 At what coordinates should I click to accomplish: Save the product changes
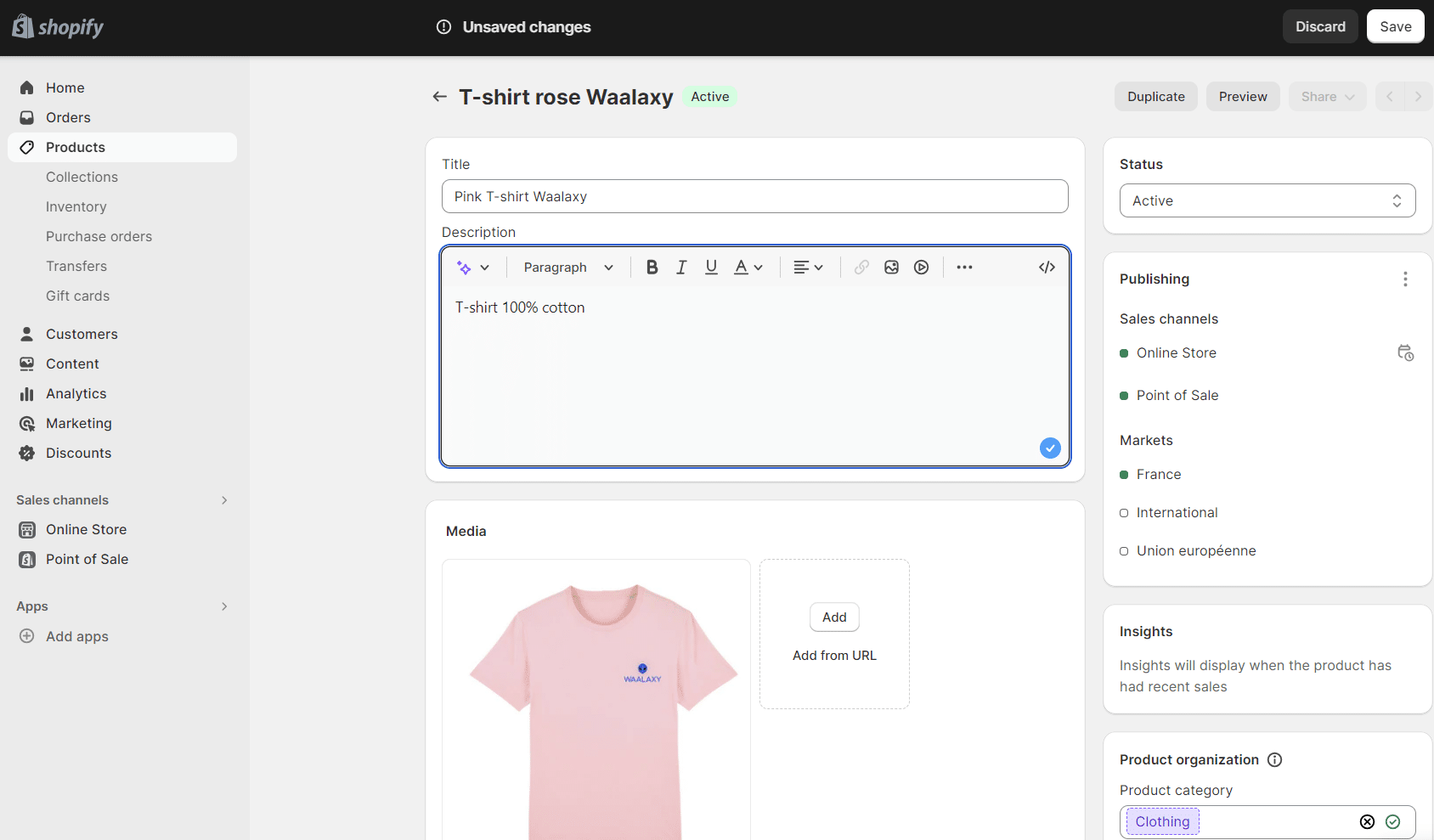[x=1395, y=26]
